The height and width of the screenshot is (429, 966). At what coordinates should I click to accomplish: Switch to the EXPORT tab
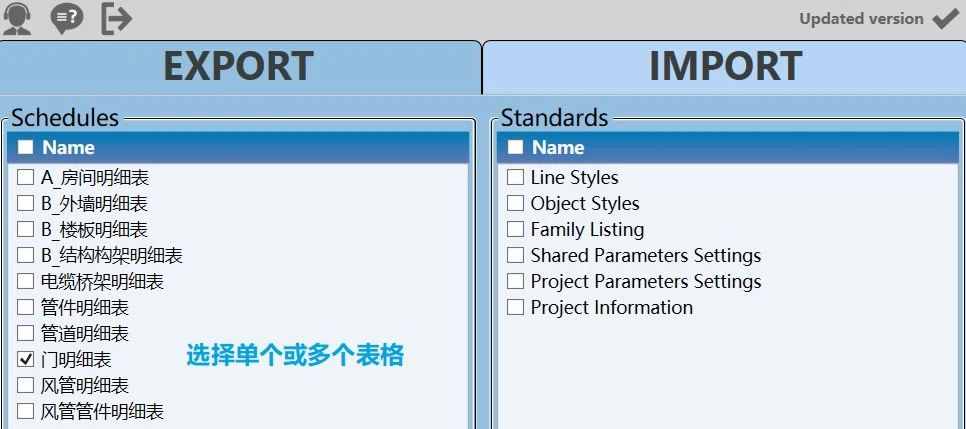click(x=238, y=67)
